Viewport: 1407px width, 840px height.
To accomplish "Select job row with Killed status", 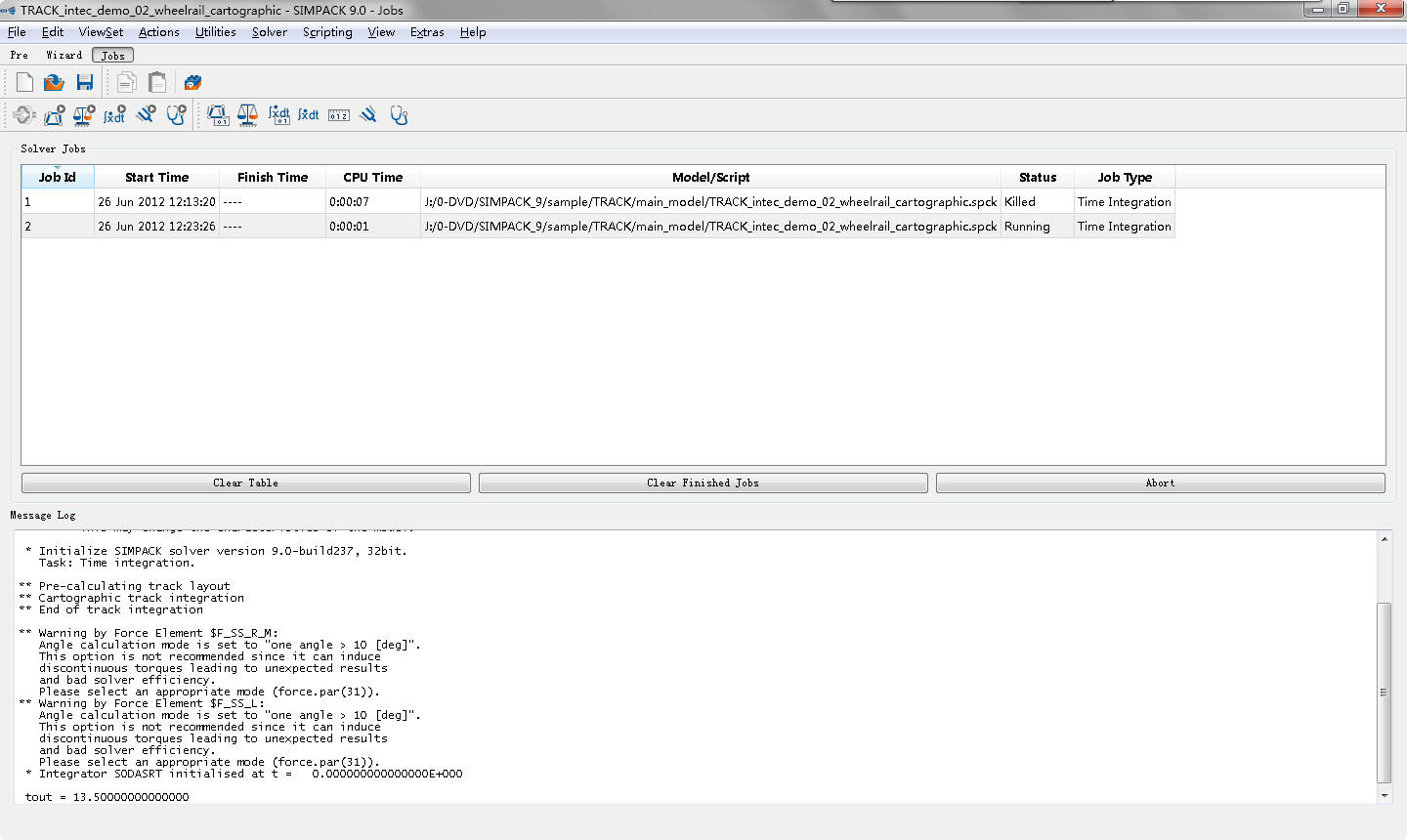I will tap(598, 201).
